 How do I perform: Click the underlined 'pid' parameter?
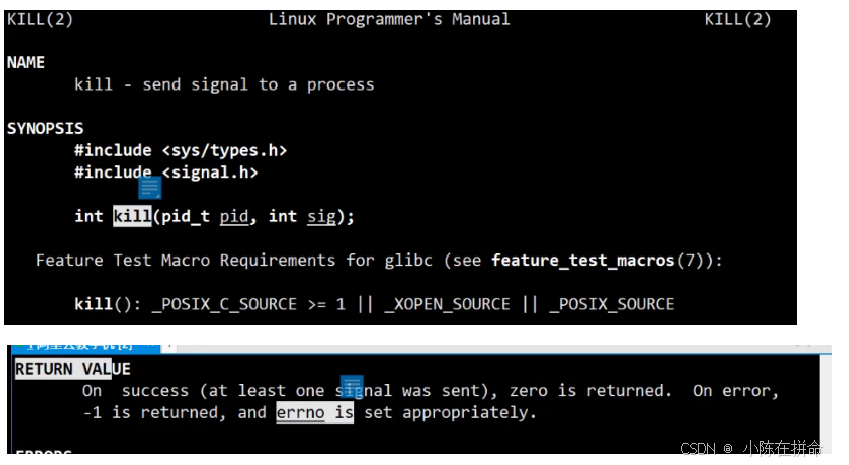point(234,217)
